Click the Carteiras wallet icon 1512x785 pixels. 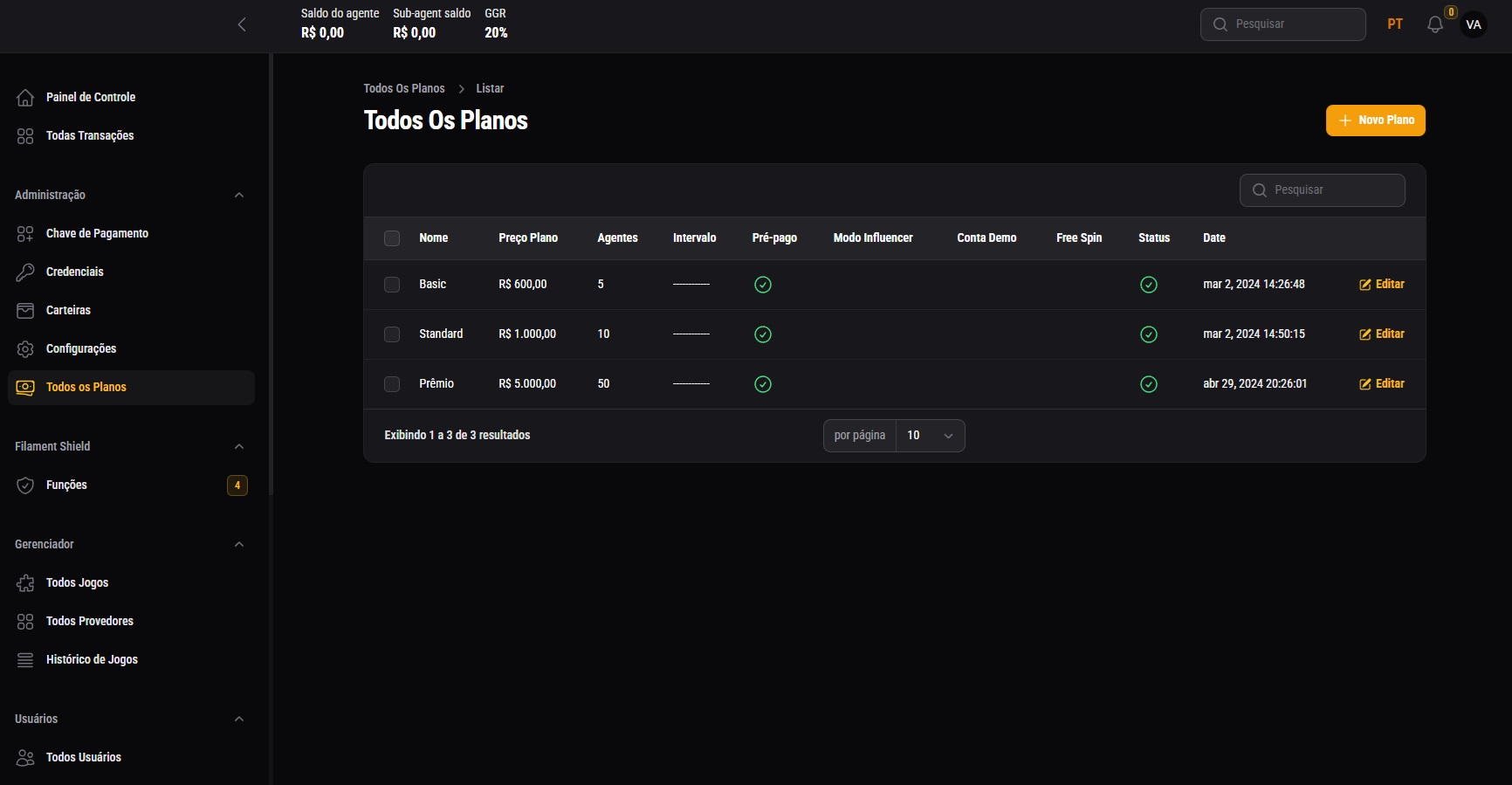[25, 311]
